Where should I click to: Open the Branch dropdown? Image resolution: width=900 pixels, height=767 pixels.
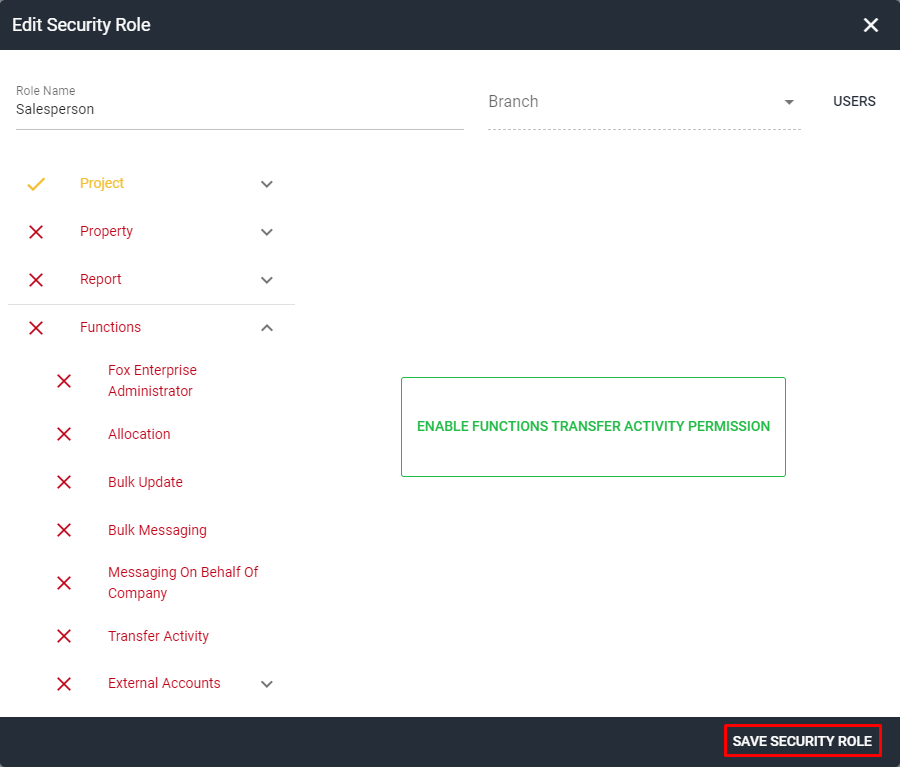click(x=789, y=102)
